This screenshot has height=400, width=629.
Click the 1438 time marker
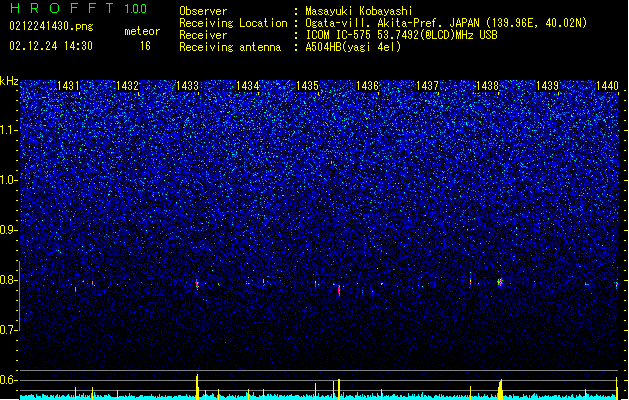click(487, 86)
